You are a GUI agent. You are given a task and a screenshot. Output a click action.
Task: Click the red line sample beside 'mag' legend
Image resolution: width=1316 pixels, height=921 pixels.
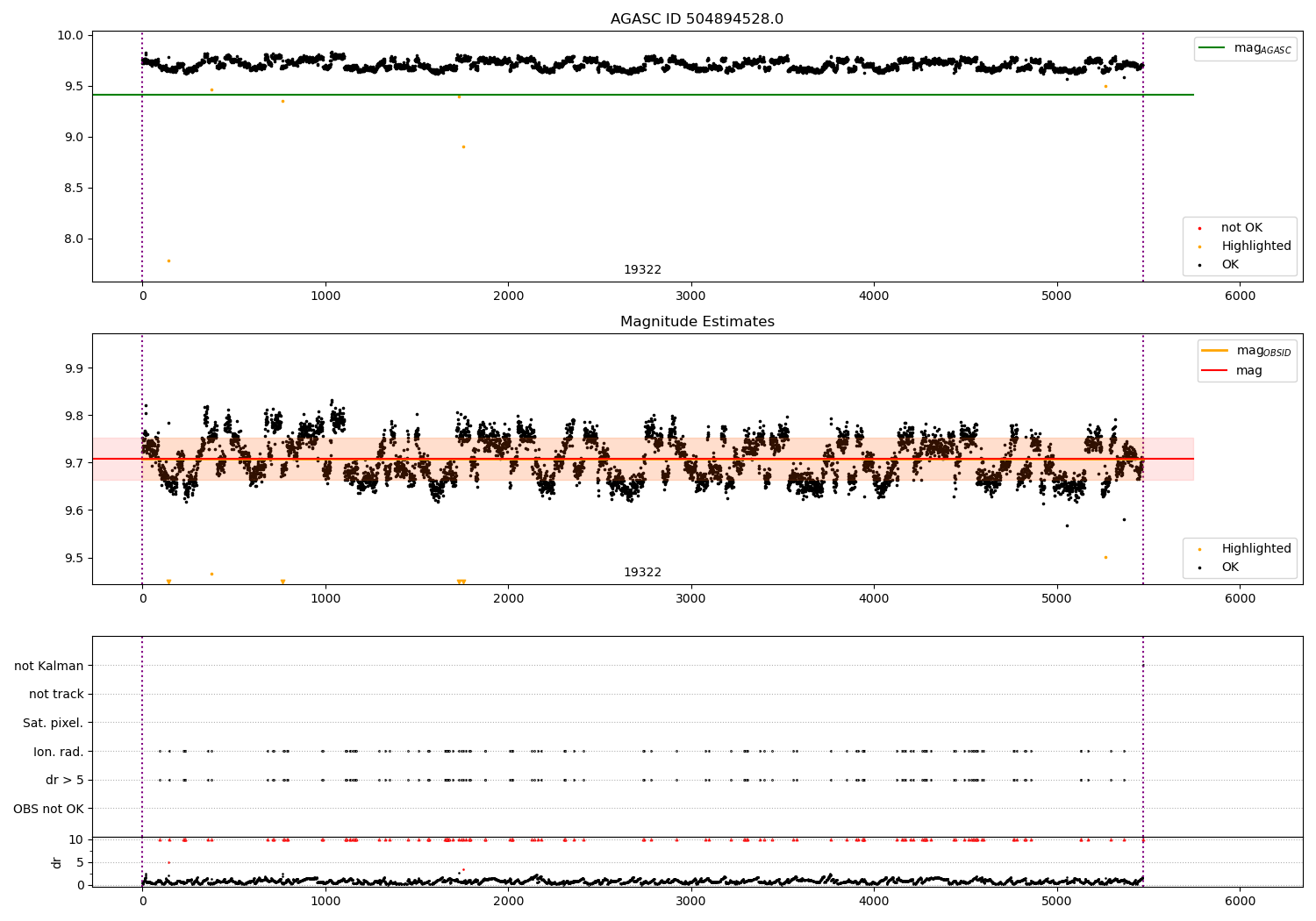pyautogui.click(x=1215, y=371)
